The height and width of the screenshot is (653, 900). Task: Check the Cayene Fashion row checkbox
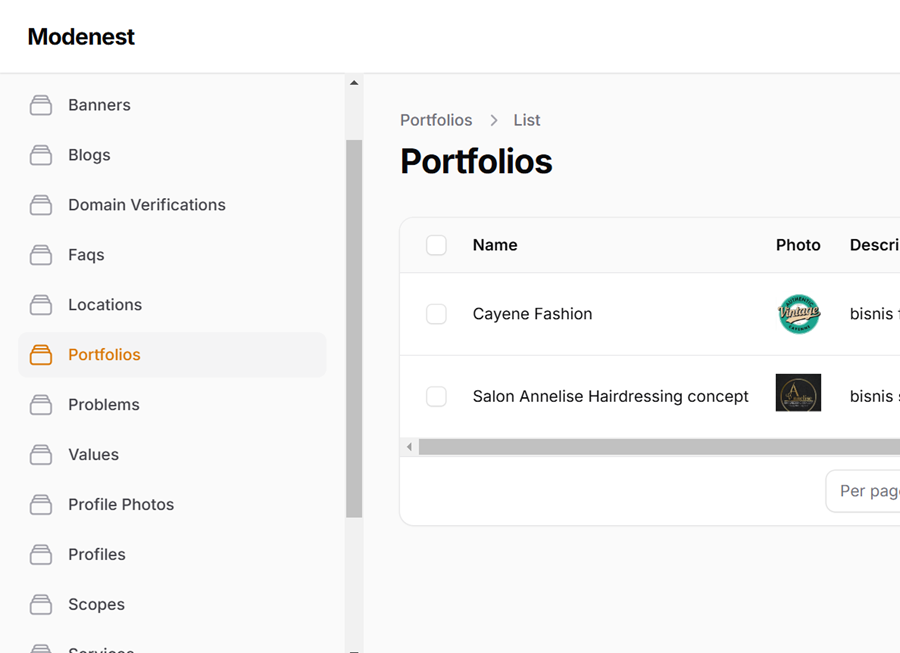(x=436, y=314)
